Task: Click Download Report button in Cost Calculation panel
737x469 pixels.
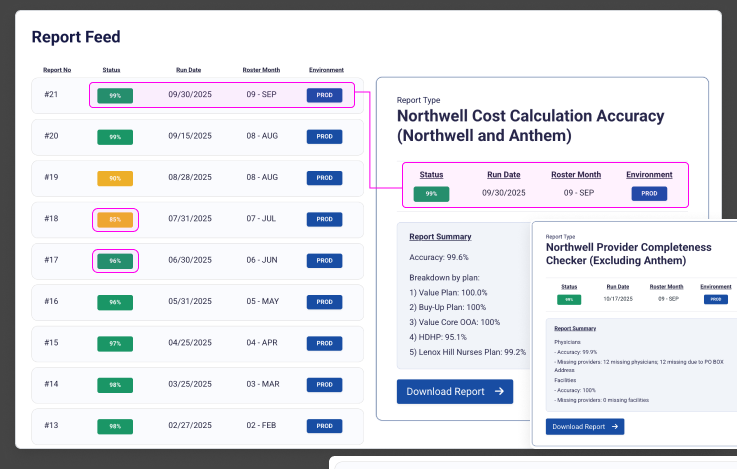Action: tap(455, 391)
